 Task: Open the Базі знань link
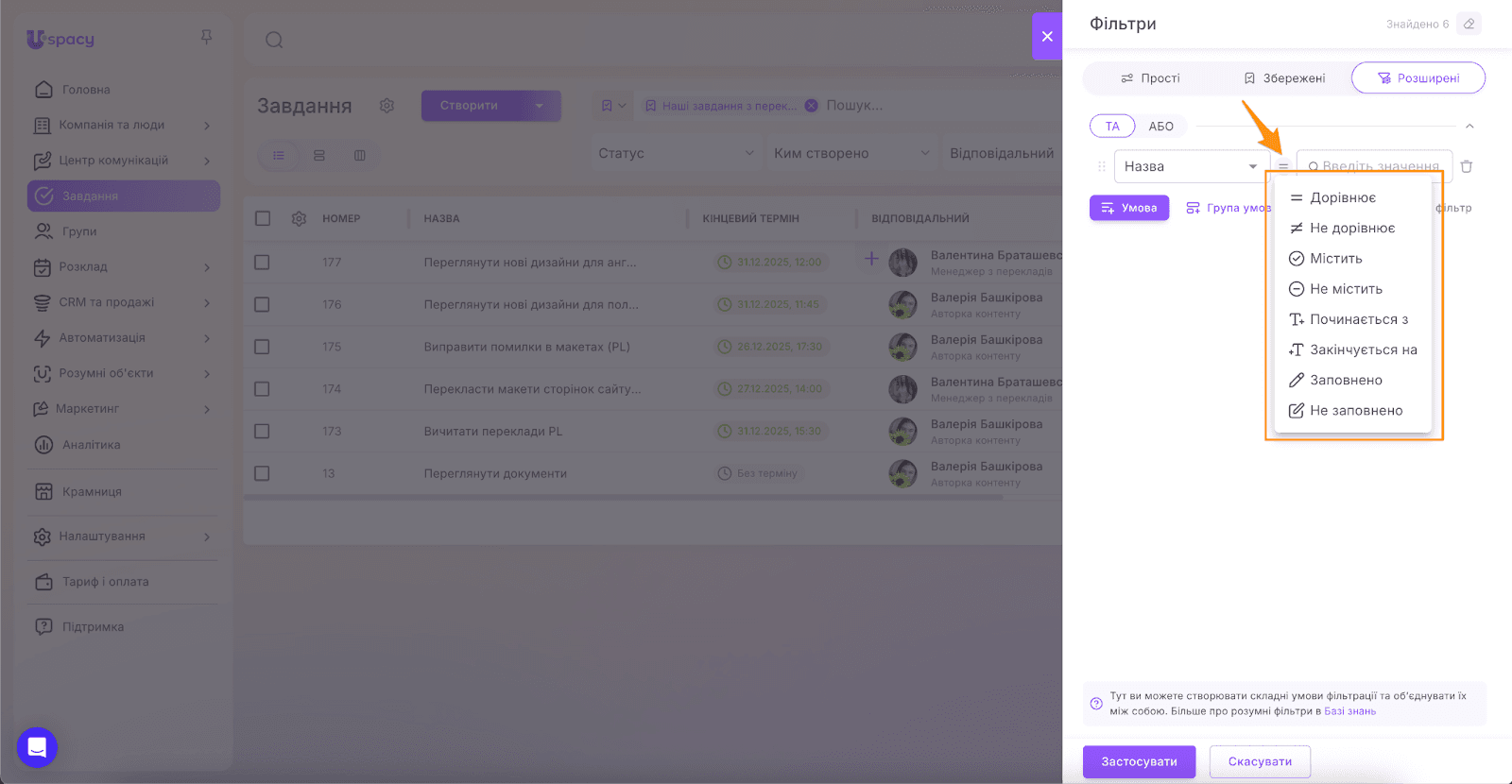click(x=1349, y=711)
